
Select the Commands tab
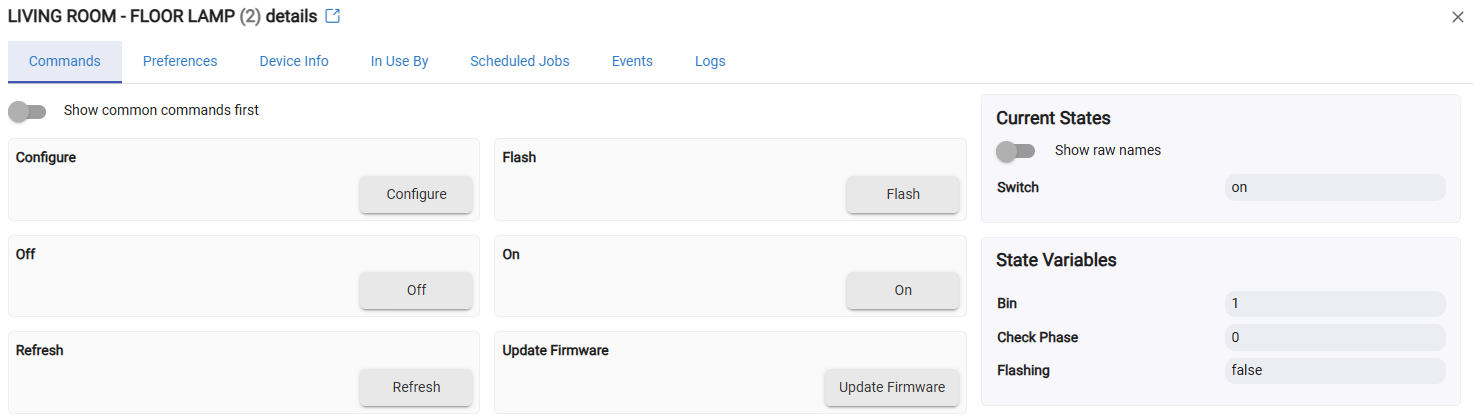coord(65,61)
